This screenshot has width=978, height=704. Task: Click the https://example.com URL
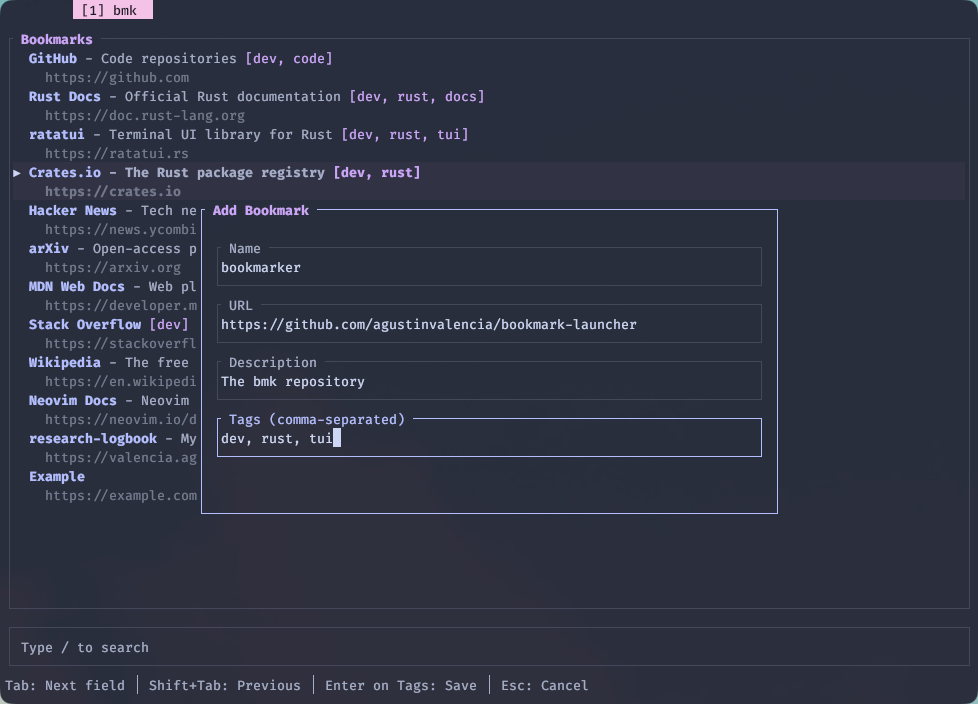coord(121,496)
